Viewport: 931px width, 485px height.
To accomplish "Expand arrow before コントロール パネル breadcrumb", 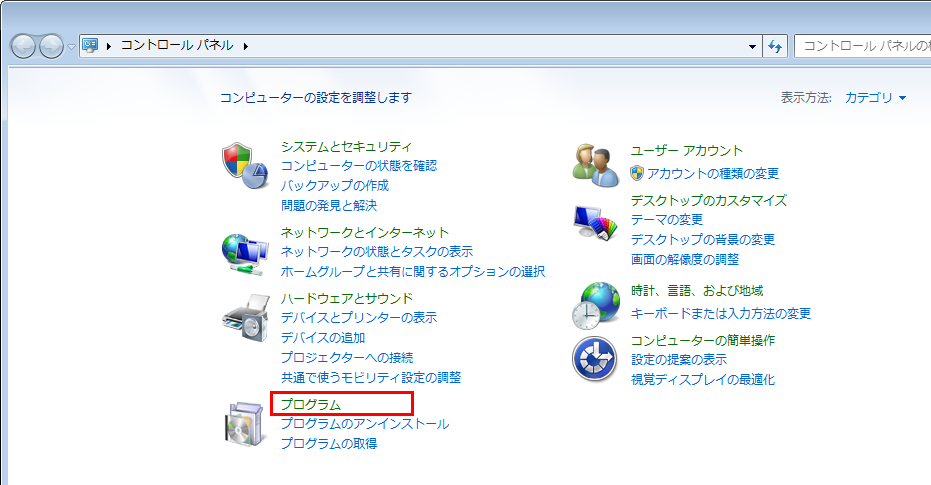I will pos(109,46).
